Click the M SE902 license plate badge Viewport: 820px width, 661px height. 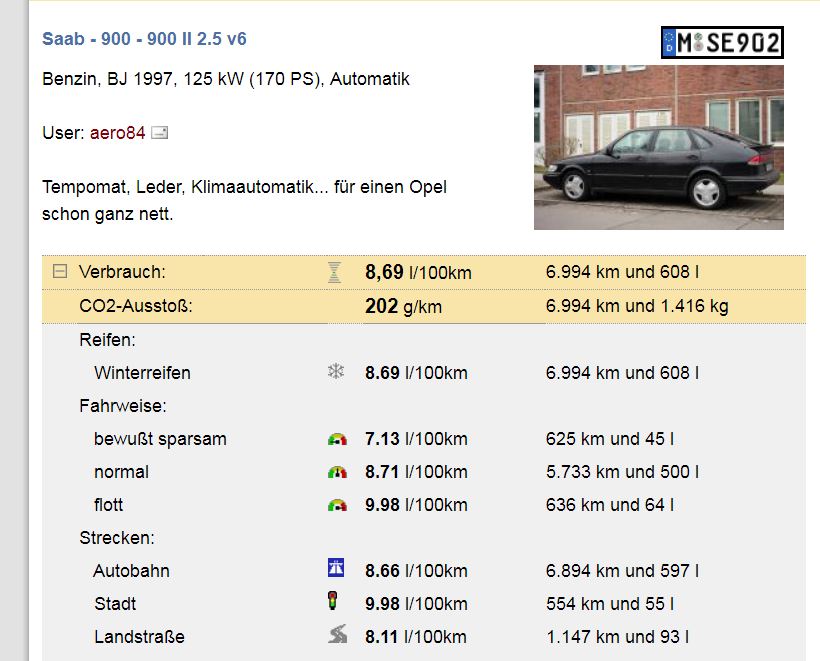tap(722, 42)
